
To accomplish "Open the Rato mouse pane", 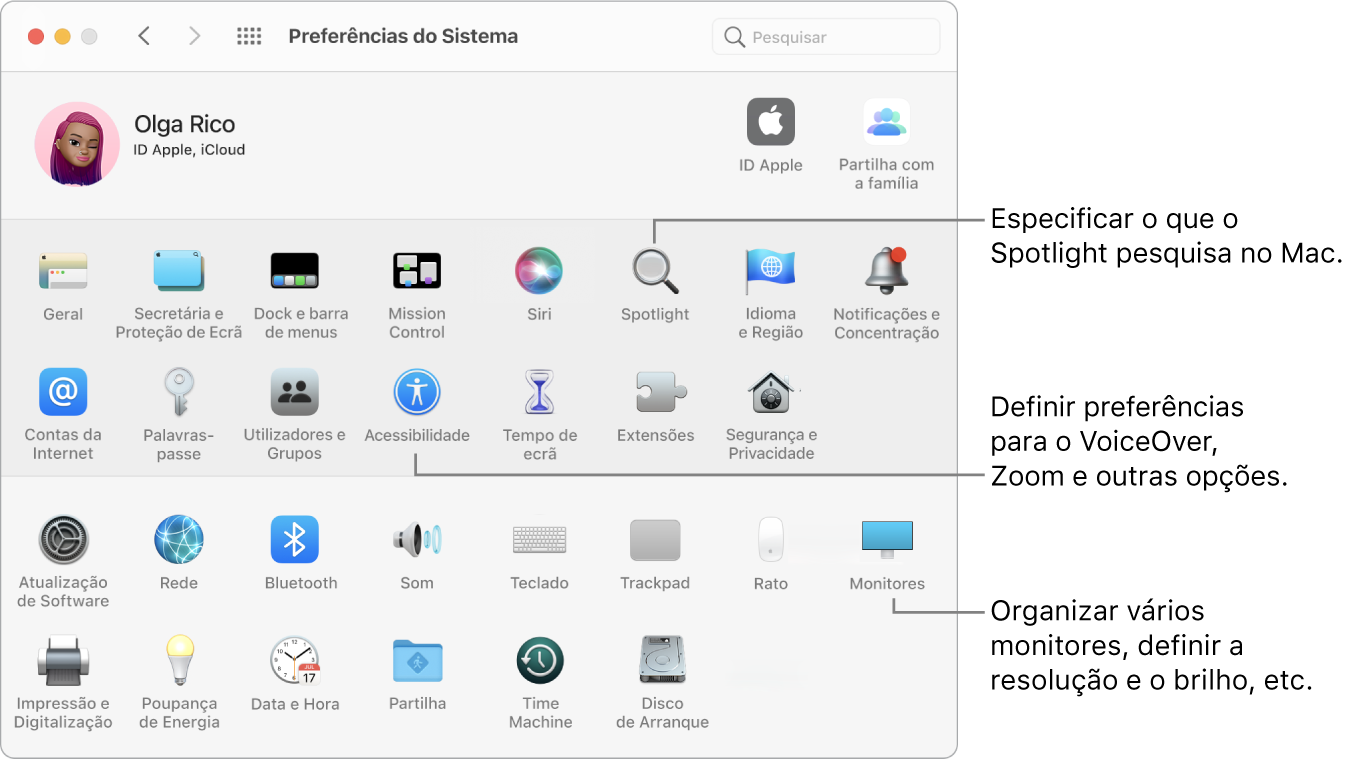I will click(771, 540).
